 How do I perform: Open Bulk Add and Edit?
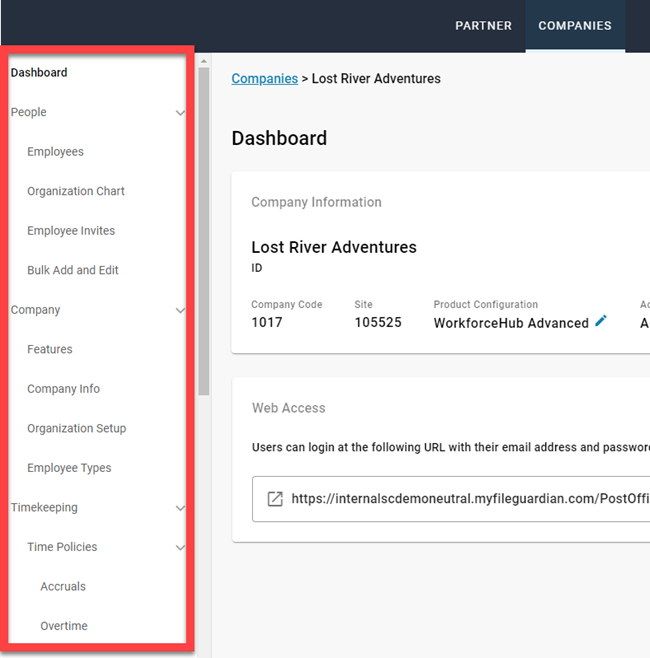[73, 270]
